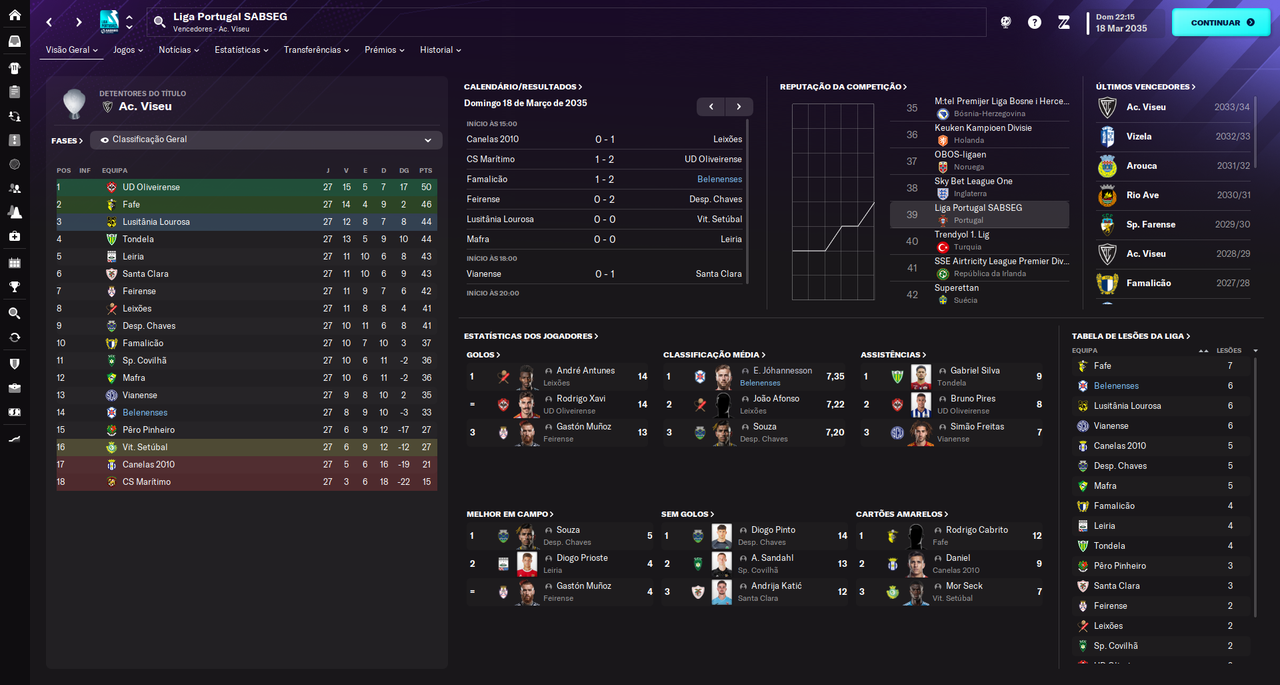The image size is (1280, 685).
Task: Click the Vizela badge in last winners
Action: pyautogui.click(x=1107, y=136)
